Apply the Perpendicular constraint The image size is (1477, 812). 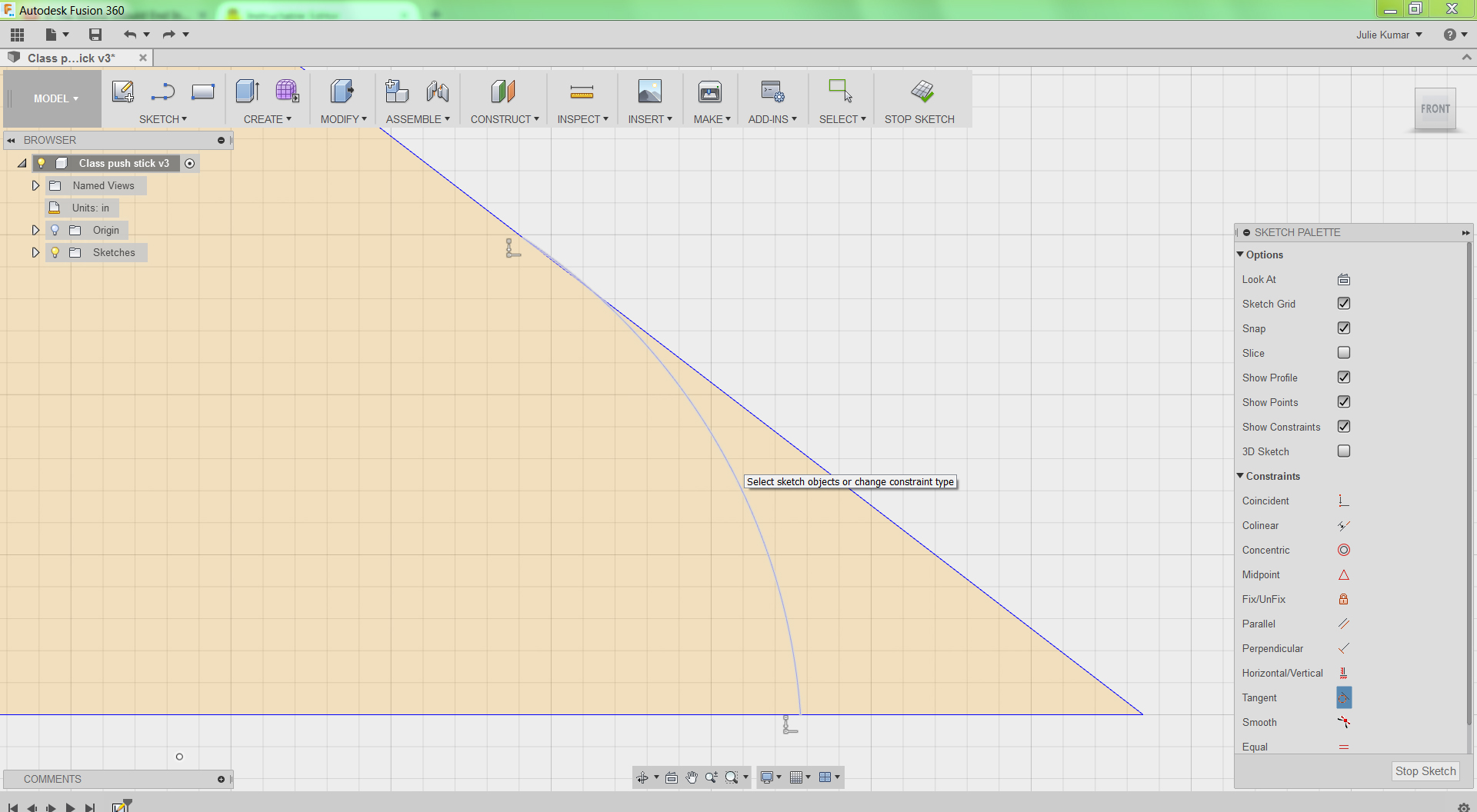pyautogui.click(x=1344, y=648)
